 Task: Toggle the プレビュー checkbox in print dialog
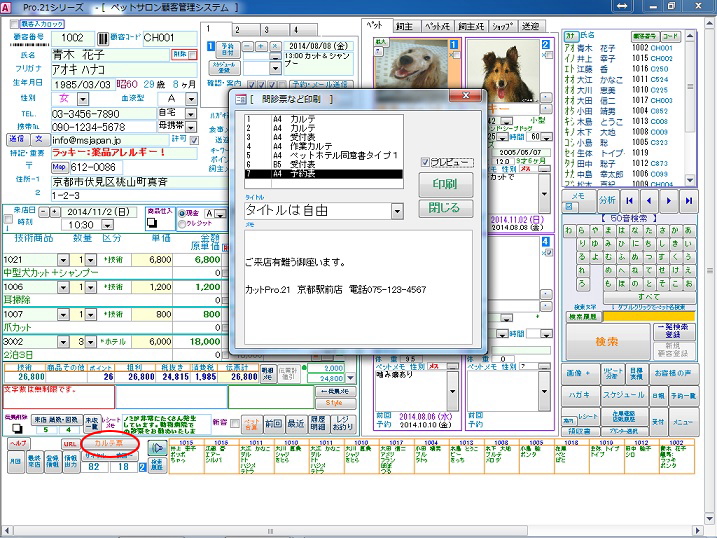(x=425, y=162)
